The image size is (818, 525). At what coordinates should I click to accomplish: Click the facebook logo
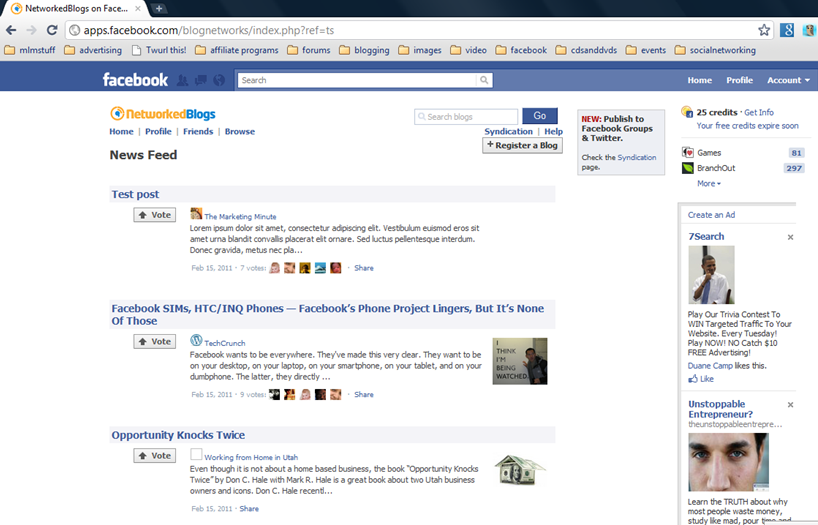coord(135,80)
